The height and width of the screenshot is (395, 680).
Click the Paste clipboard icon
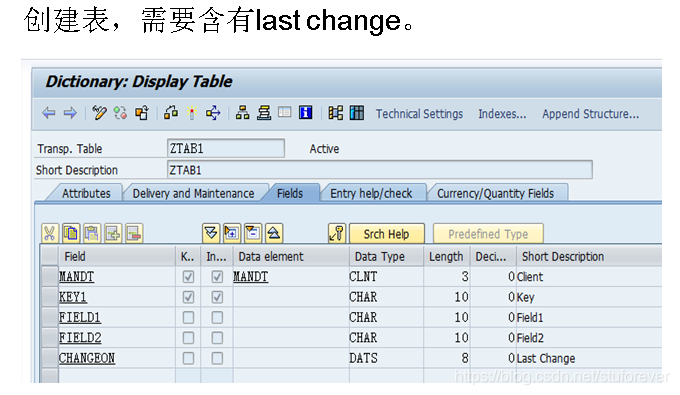click(92, 233)
